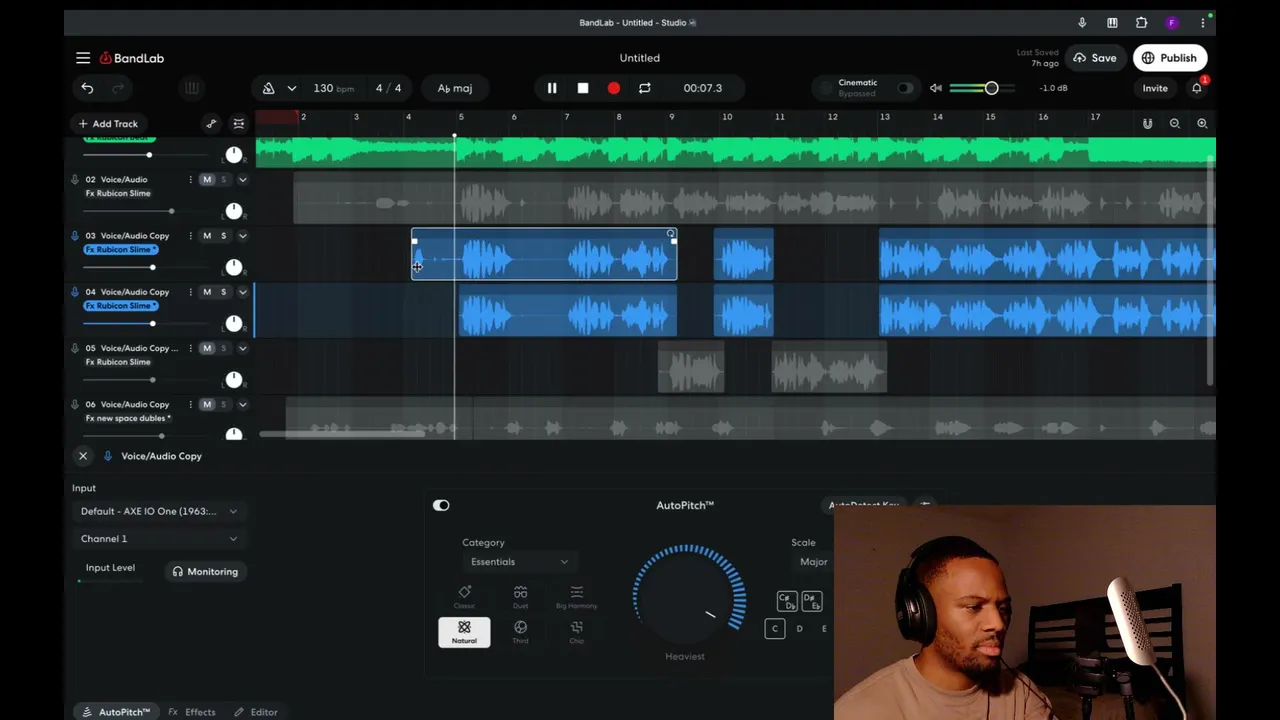Screen dimensions: 1280x720
Task: Expand track 03 with its chevron
Action: pos(242,236)
